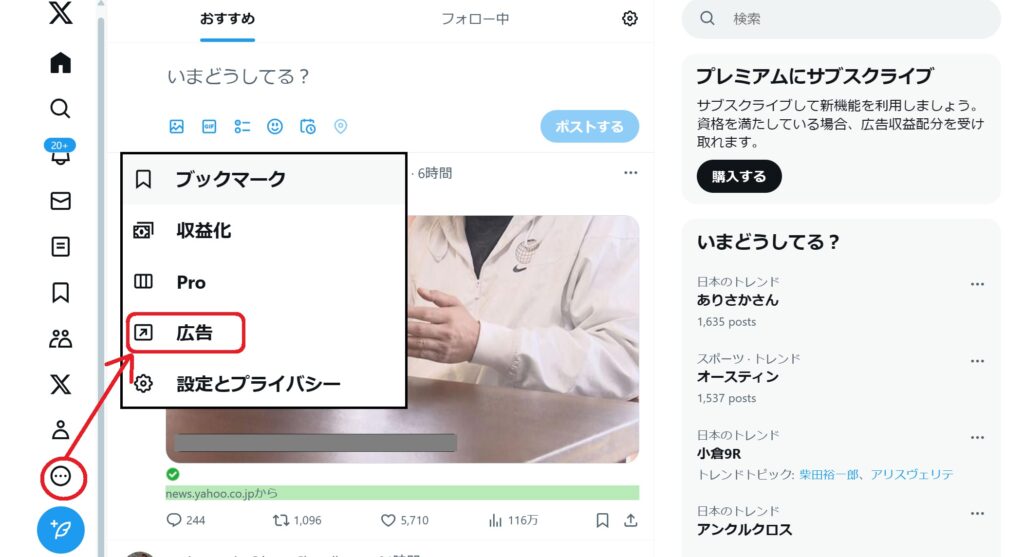Schedule the post with the calendar icon
Image resolution: width=1024 pixels, height=557 pixels.
[x=308, y=127]
